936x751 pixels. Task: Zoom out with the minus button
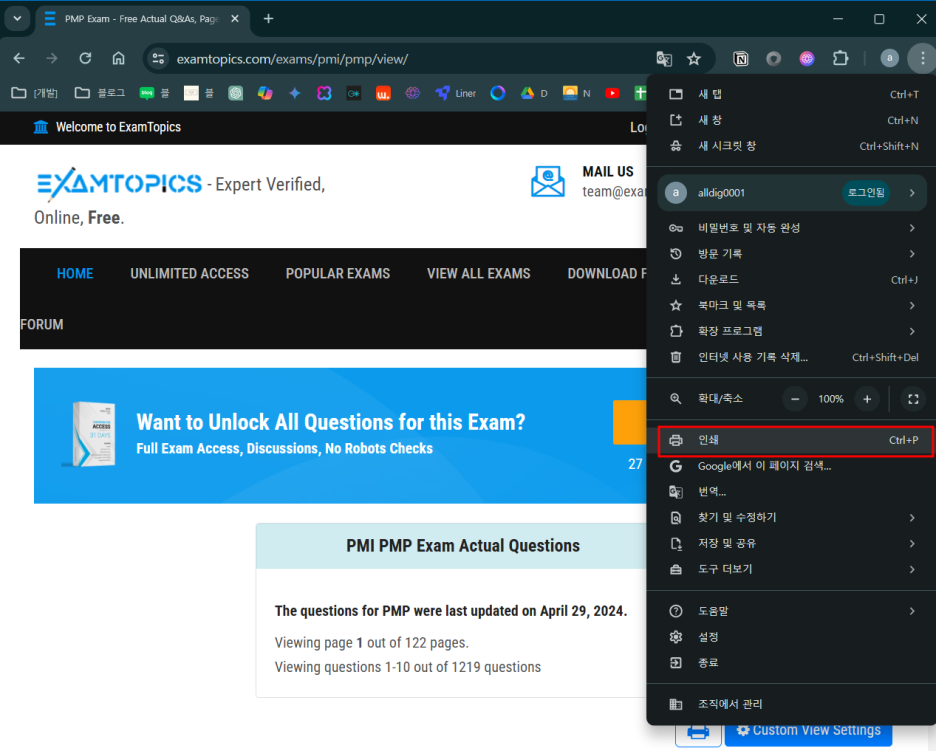tap(795, 399)
